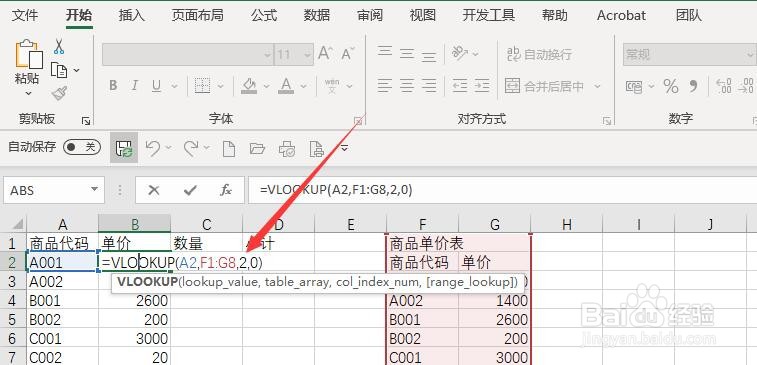
Task: Click the Borders icon
Action: tap(202, 86)
